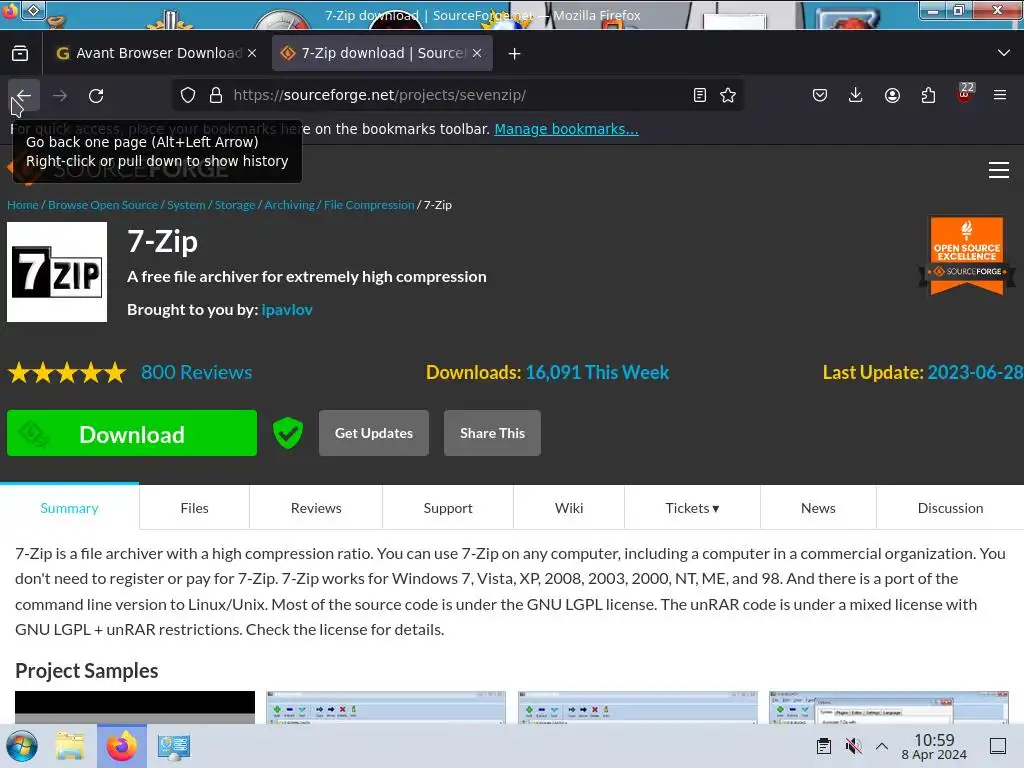
Task: Open the Discussion tab
Action: click(x=950, y=508)
